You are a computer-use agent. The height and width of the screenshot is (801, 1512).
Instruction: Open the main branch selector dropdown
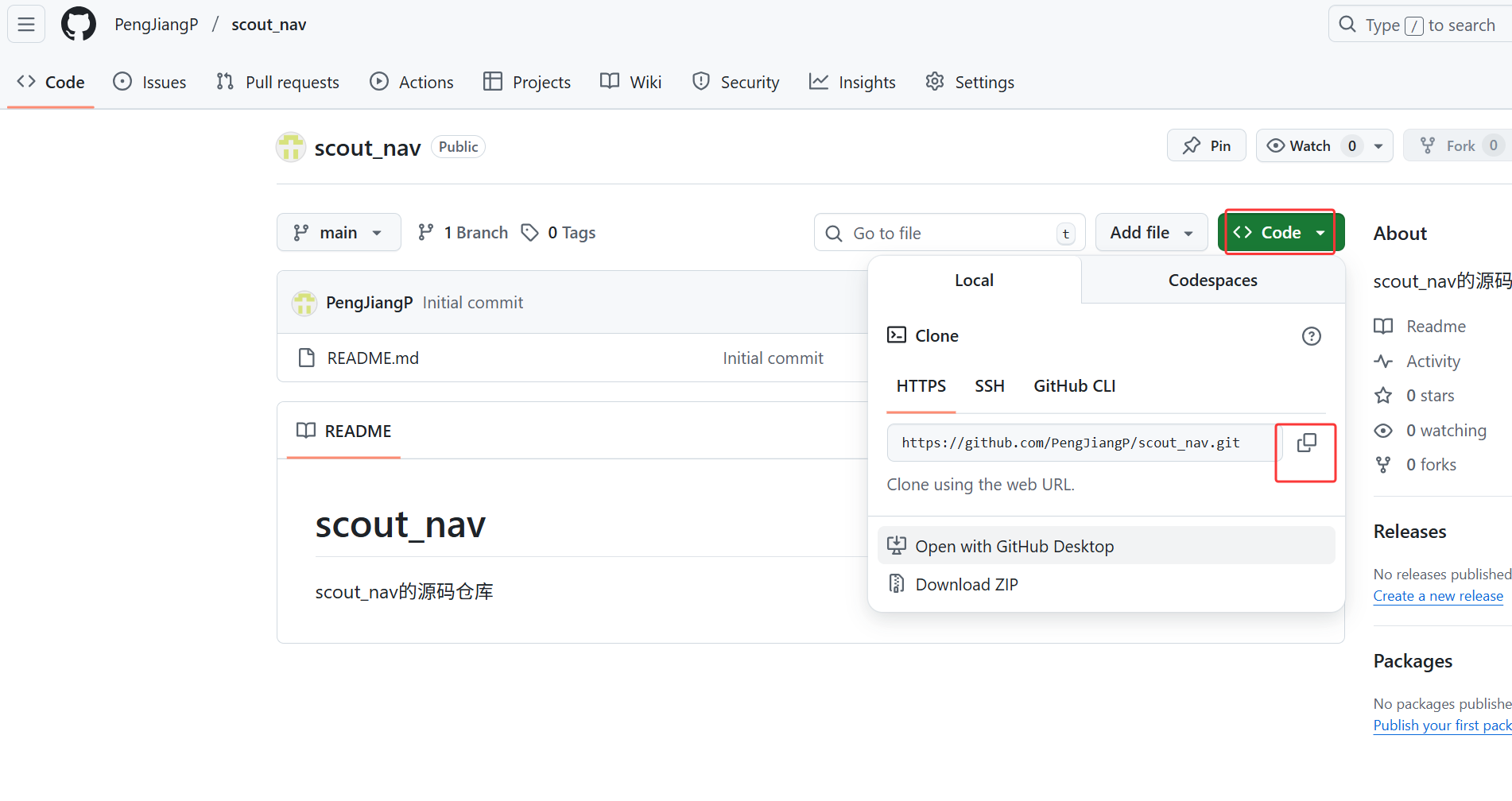[x=339, y=232]
